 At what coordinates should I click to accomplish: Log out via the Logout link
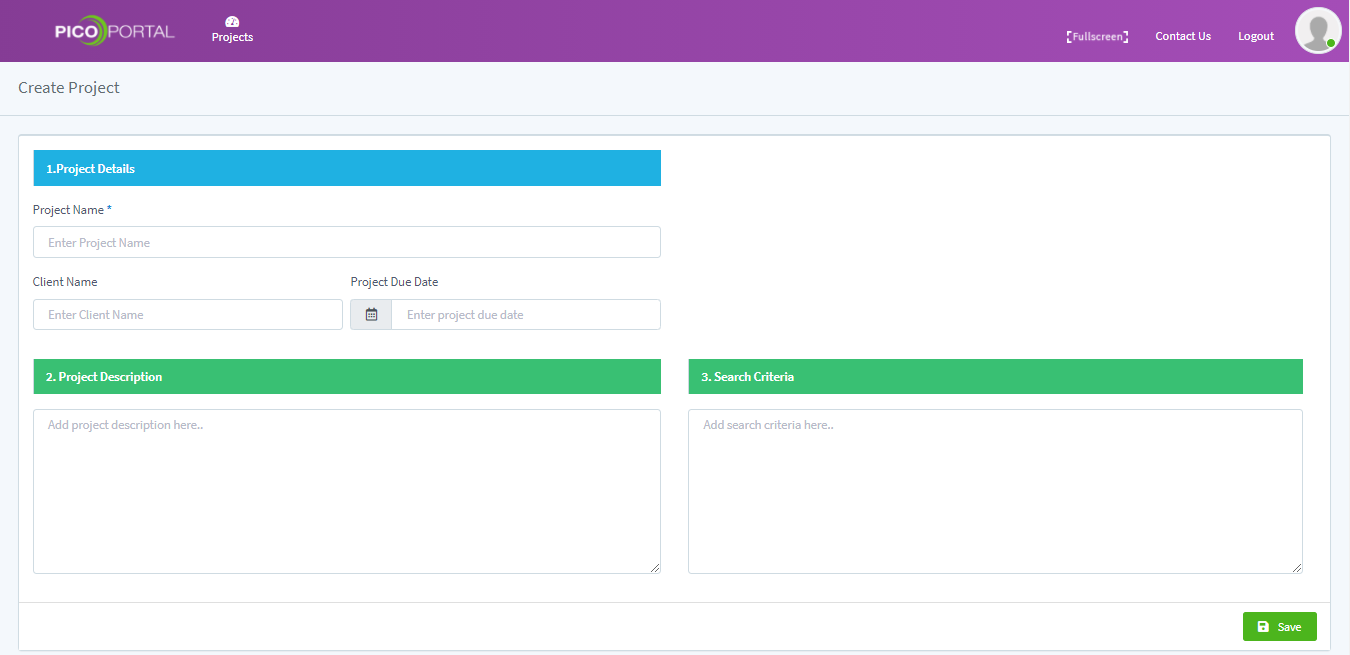point(1256,36)
